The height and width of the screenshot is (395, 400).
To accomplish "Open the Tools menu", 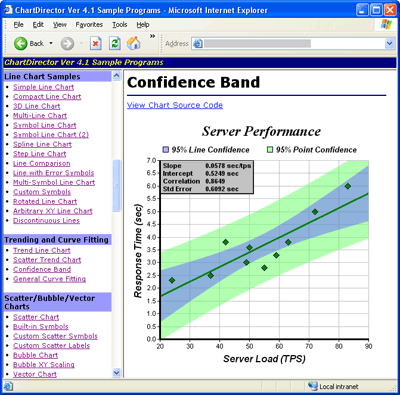I will tap(120, 25).
